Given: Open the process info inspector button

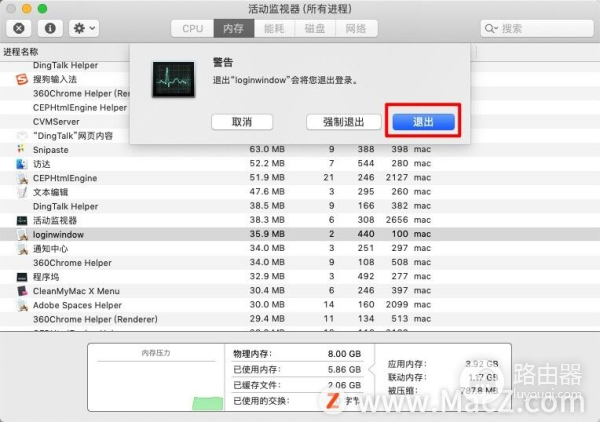Looking at the screenshot, I should pyautogui.click(x=50, y=28).
